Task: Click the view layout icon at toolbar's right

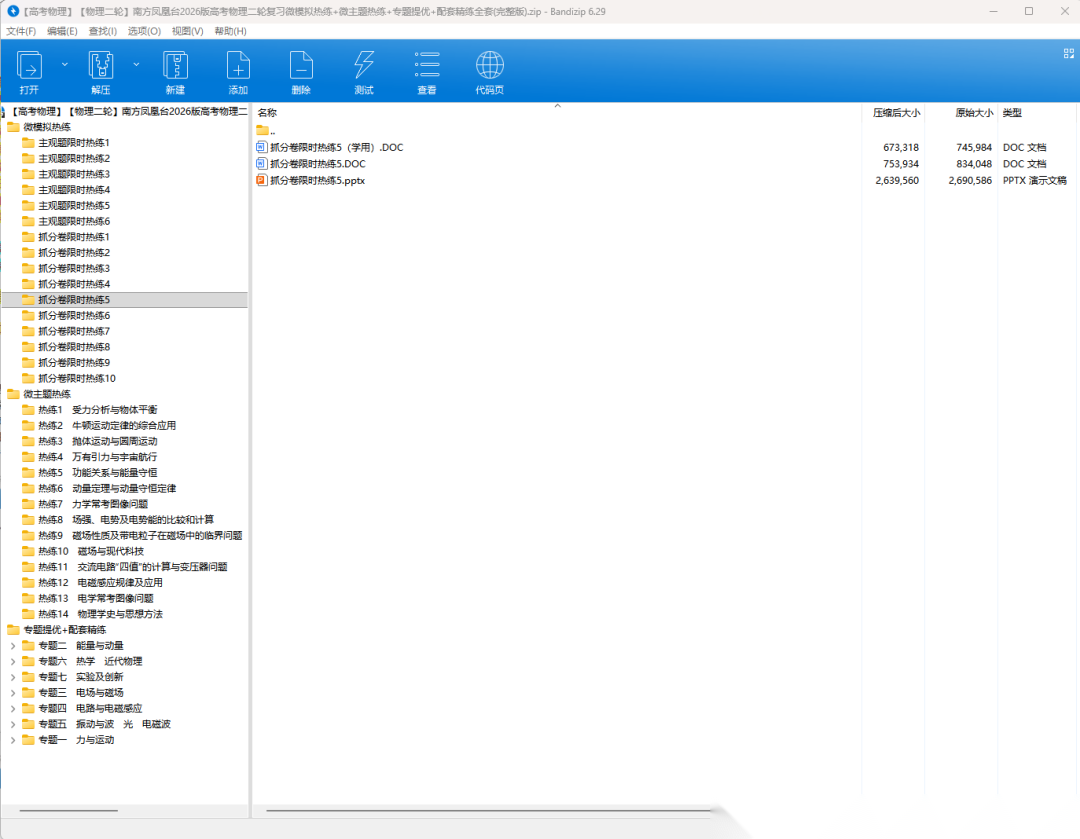Action: pos(1067,53)
